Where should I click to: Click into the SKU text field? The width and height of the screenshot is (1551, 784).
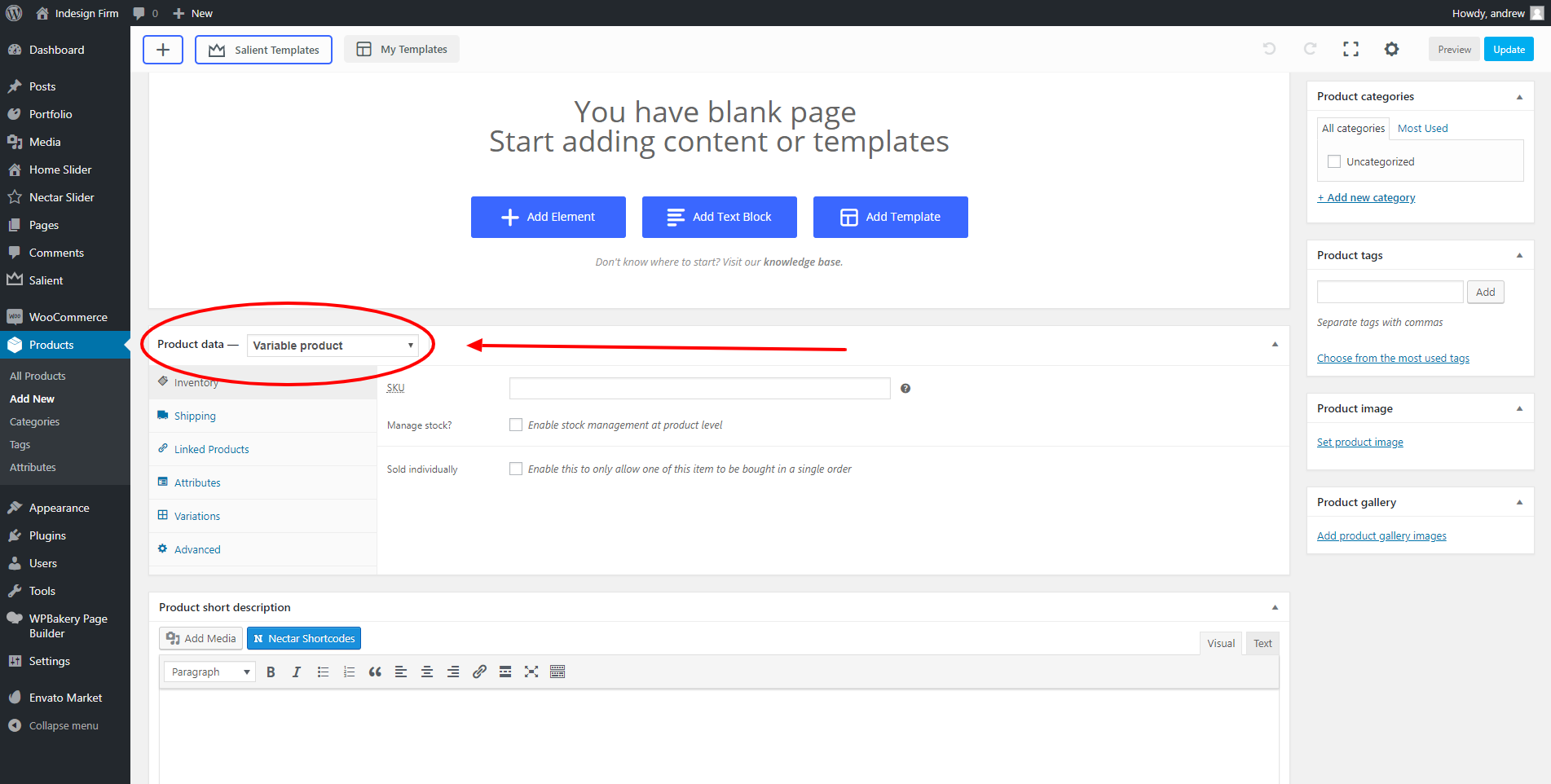tap(699, 389)
